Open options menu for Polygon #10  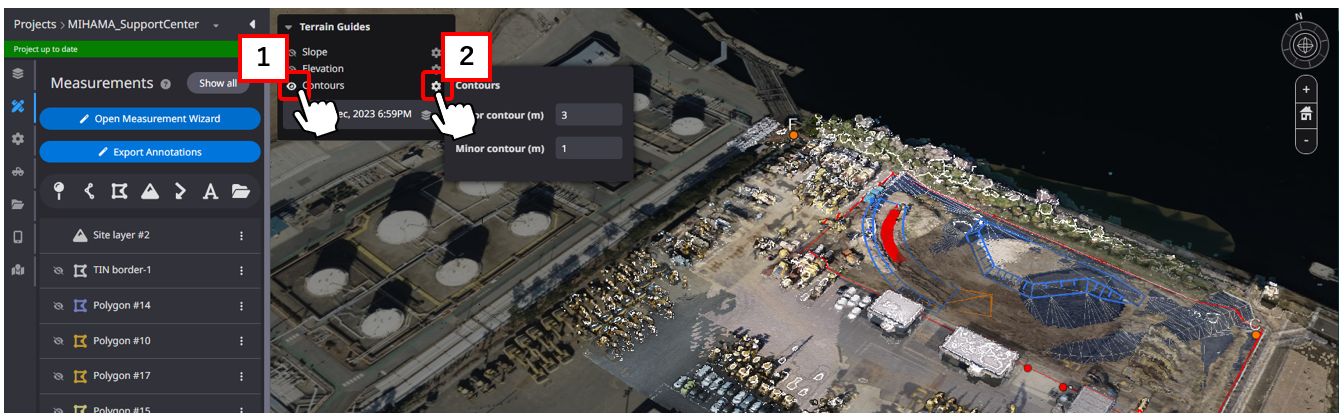pos(241,341)
